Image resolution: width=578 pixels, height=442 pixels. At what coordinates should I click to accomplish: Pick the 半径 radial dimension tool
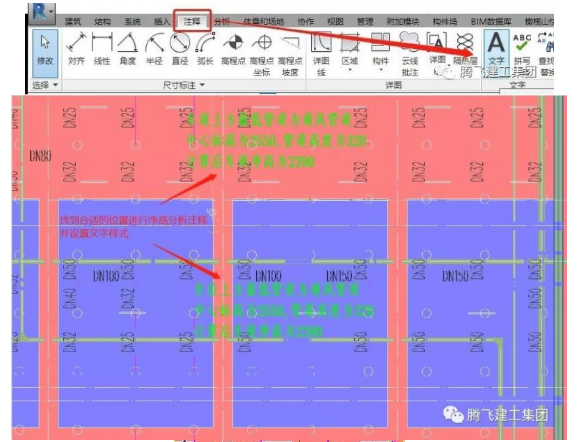click(154, 49)
